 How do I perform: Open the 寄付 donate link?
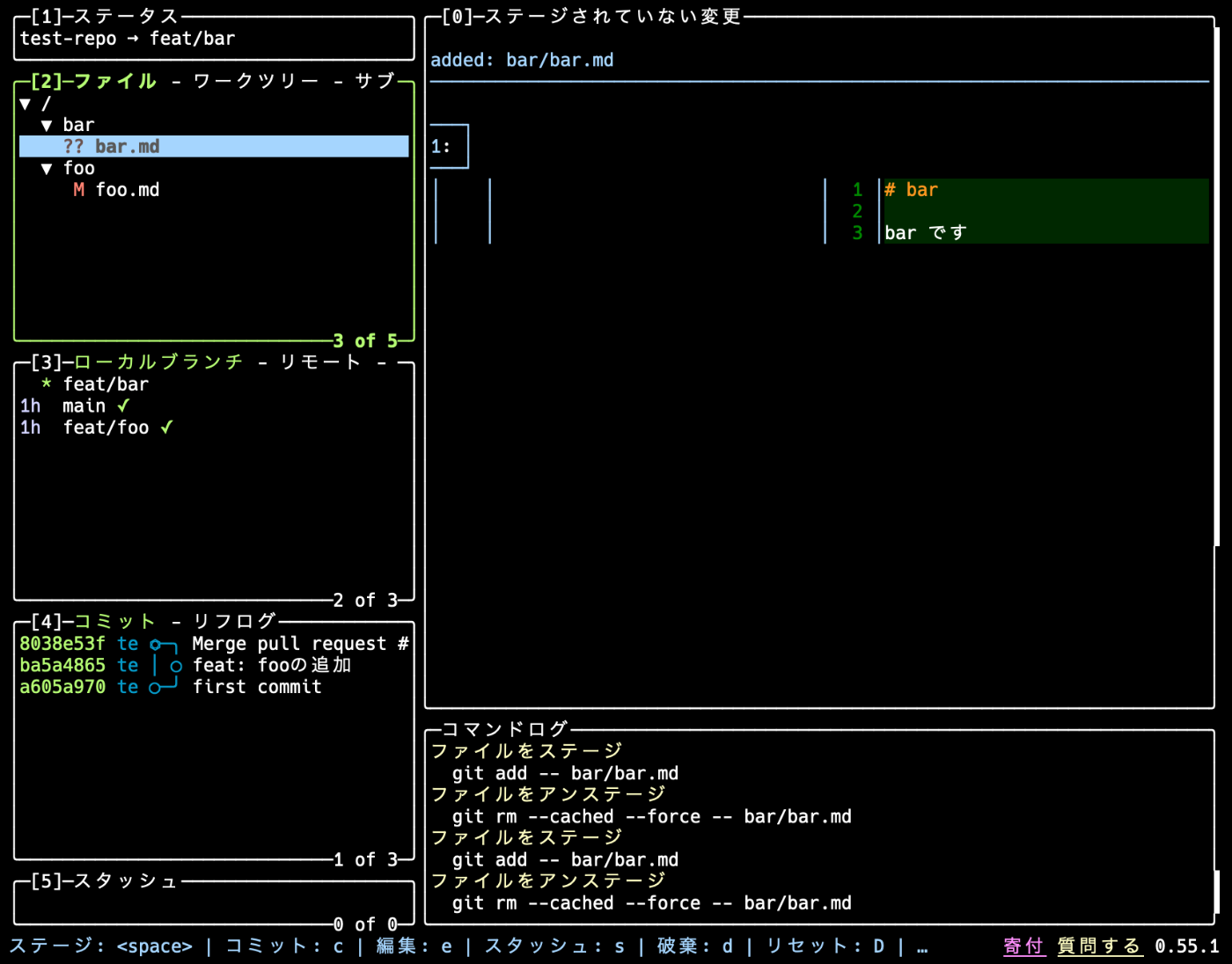point(1024,946)
